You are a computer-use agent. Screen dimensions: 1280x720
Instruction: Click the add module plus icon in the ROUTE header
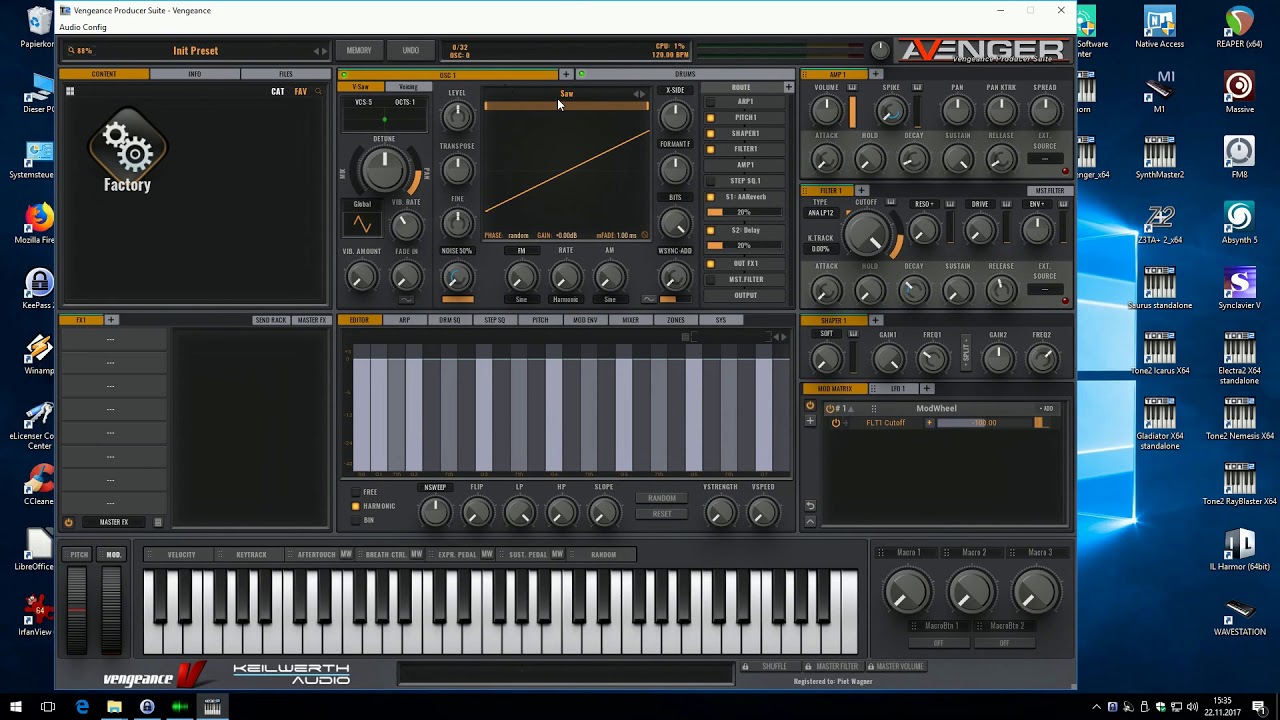(788, 87)
